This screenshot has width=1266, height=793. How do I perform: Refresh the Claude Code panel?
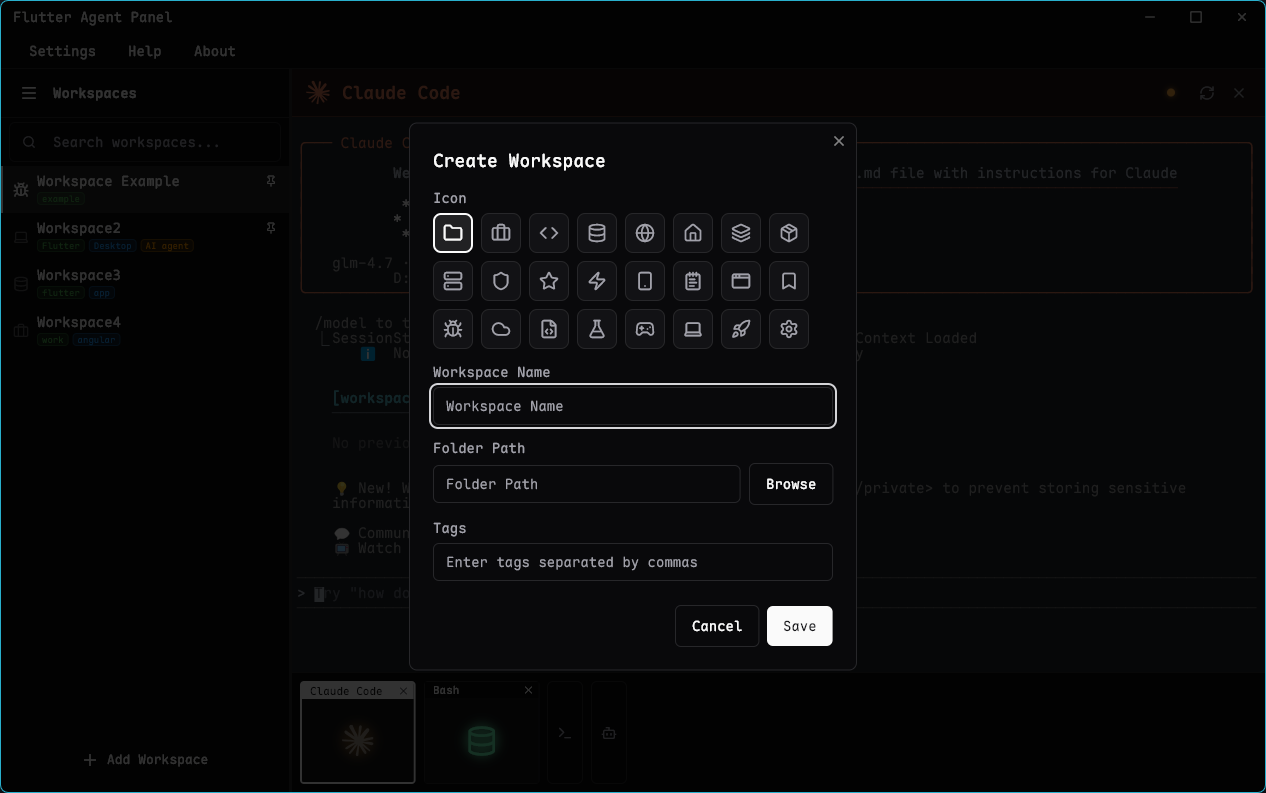click(1207, 93)
